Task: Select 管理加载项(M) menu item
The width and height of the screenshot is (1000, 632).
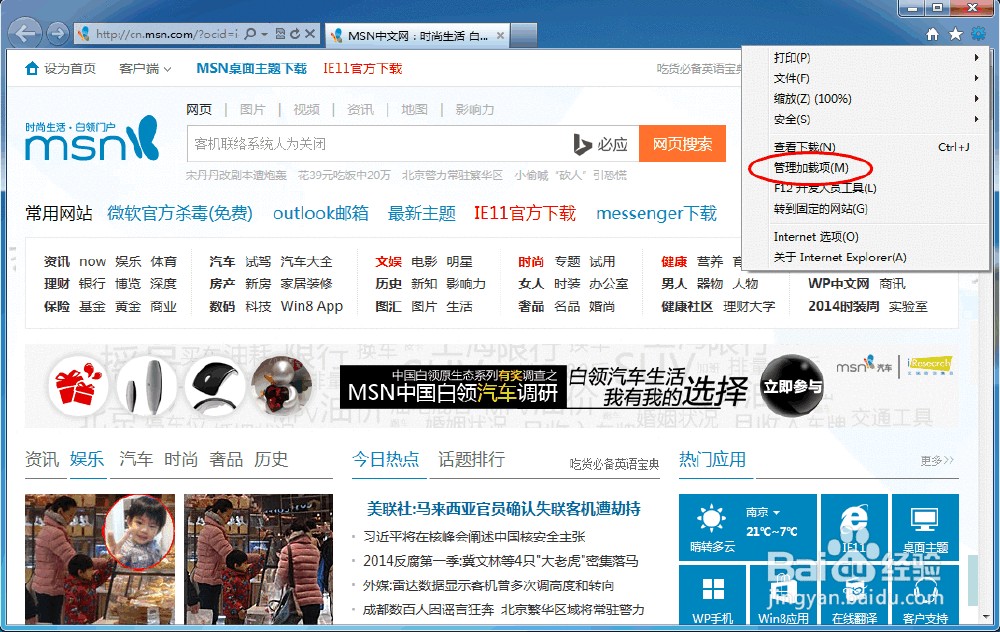Action: click(x=865, y=167)
